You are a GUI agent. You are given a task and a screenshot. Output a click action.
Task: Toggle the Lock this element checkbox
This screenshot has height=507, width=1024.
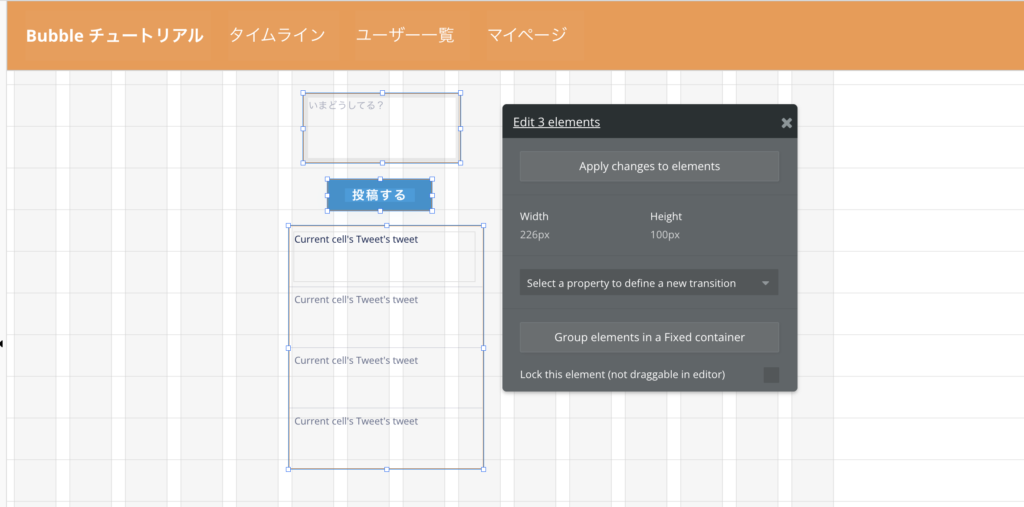[771, 375]
